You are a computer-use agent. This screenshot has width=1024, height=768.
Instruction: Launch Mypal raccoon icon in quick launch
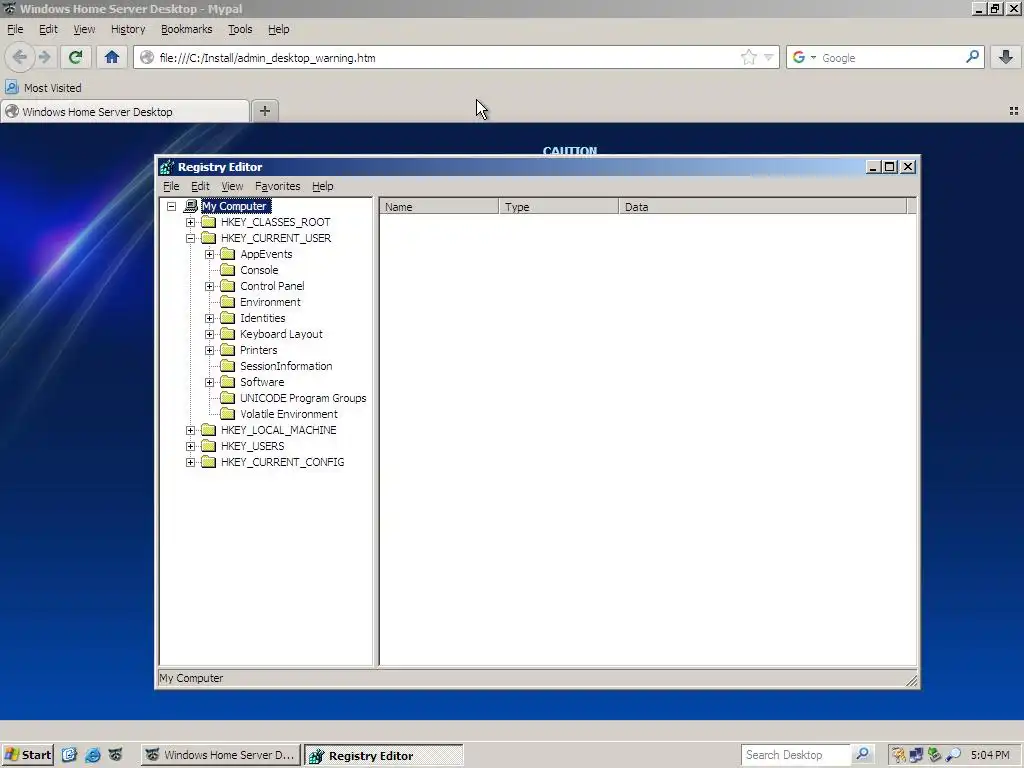point(115,755)
